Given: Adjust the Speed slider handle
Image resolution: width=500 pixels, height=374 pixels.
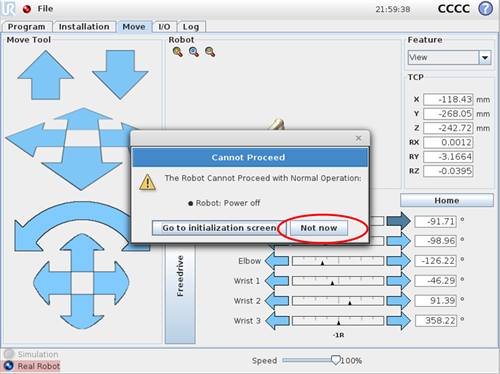Looking at the screenshot, I should pos(335,360).
